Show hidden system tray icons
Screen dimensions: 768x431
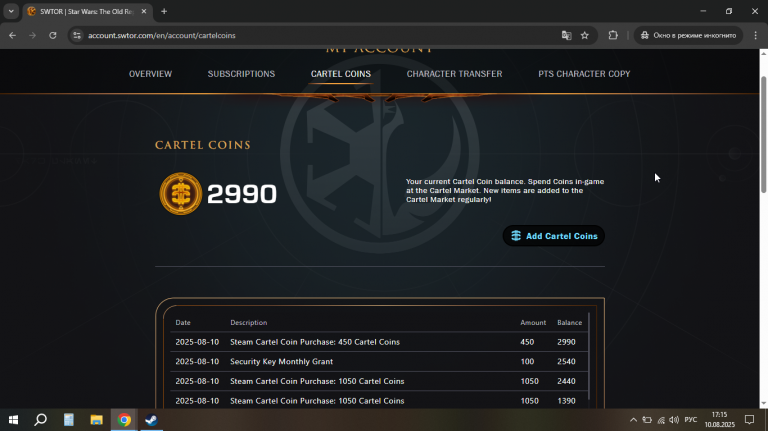[633, 420]
